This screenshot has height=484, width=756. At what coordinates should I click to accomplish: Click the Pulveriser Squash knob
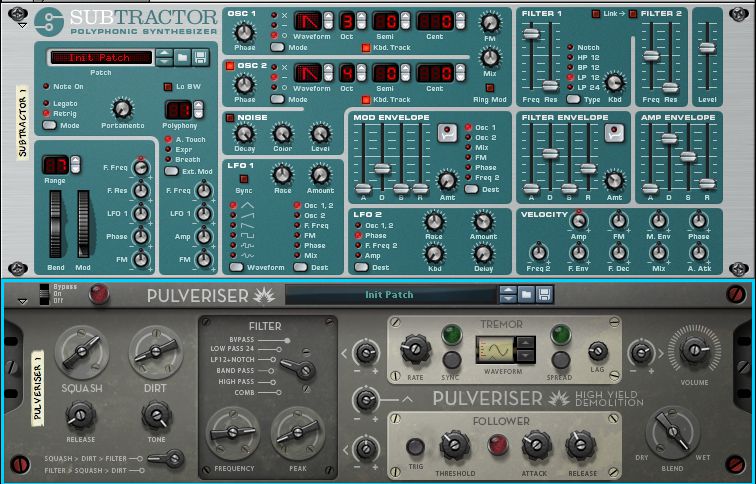[82, 352]
